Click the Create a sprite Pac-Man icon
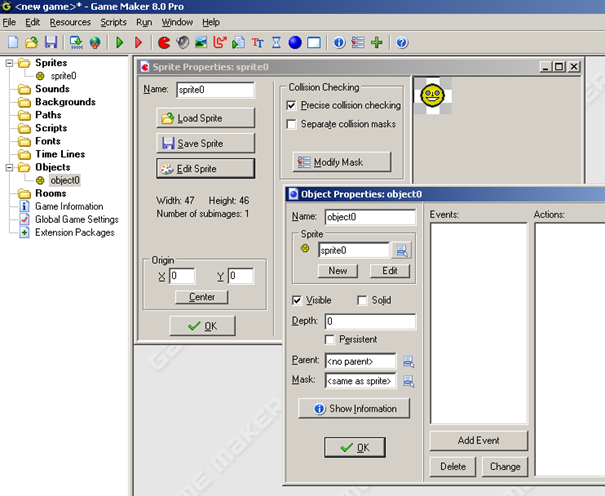The width and height of the screenshot is (605, 496). (164, 43)
